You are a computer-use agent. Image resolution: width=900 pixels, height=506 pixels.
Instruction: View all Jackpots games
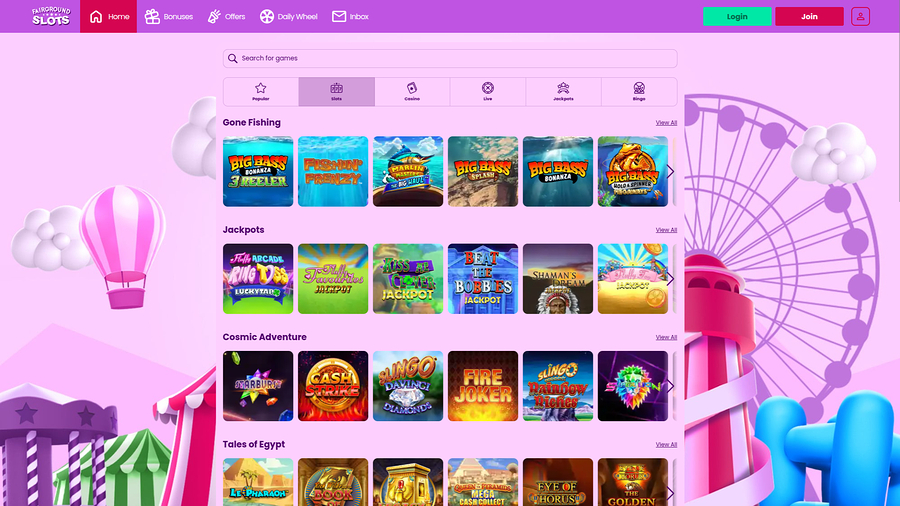coord(666,230)
